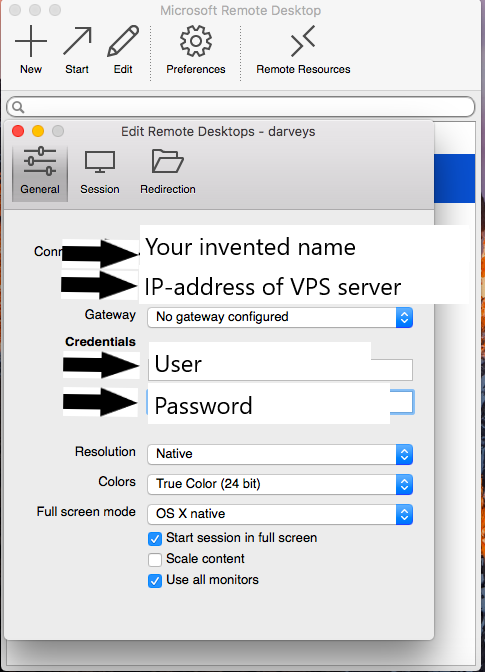Expand the Gateway dropdown

[x=280, y=317]
